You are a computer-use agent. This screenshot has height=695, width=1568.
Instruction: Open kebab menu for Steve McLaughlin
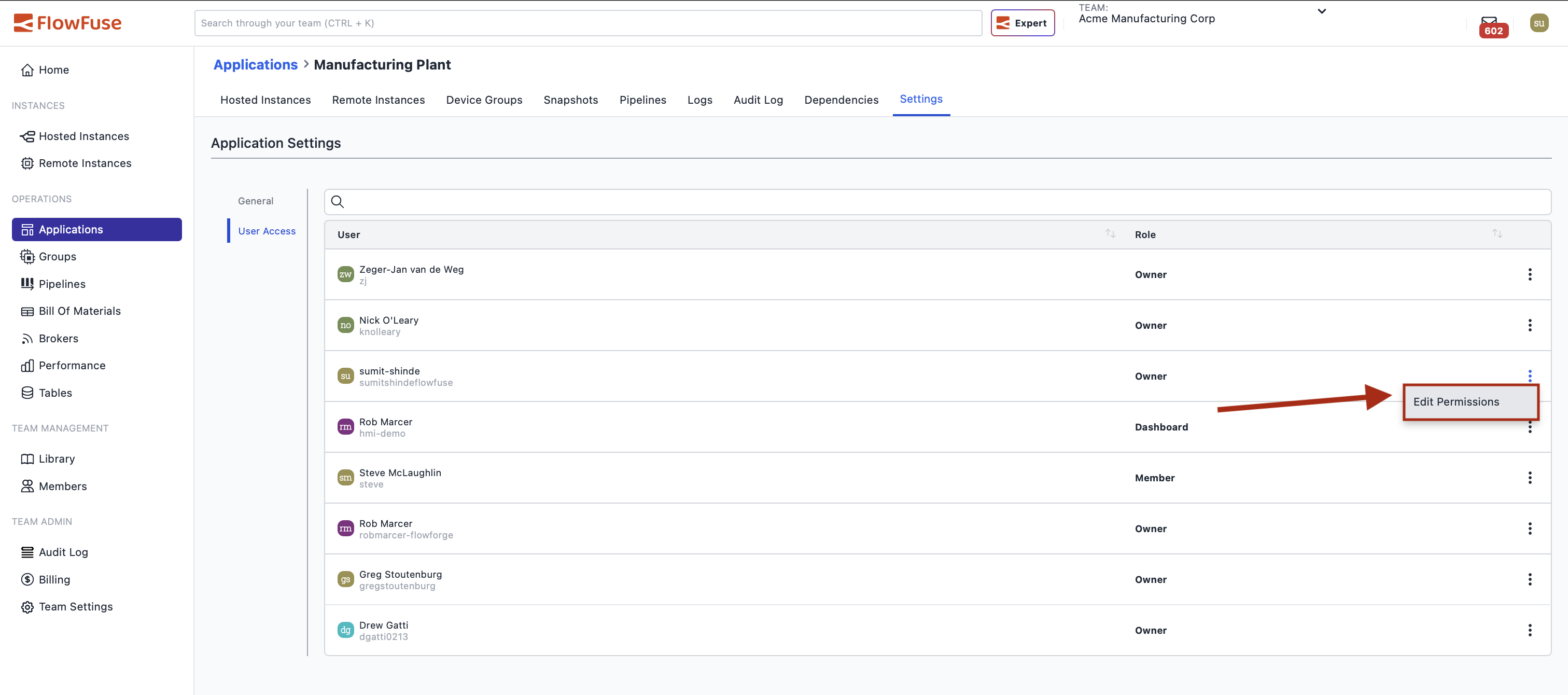point(1529,478)
